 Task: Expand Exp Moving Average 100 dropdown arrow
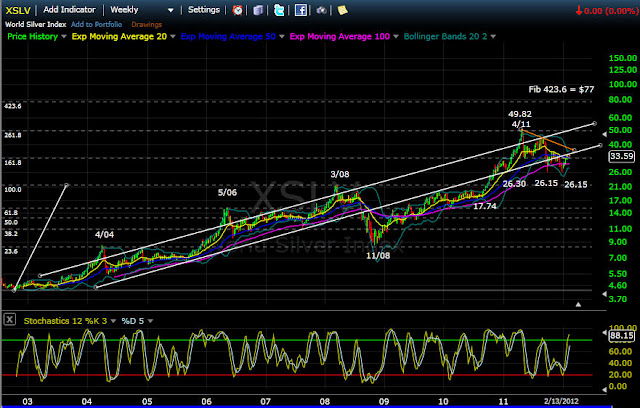point(396,37)
